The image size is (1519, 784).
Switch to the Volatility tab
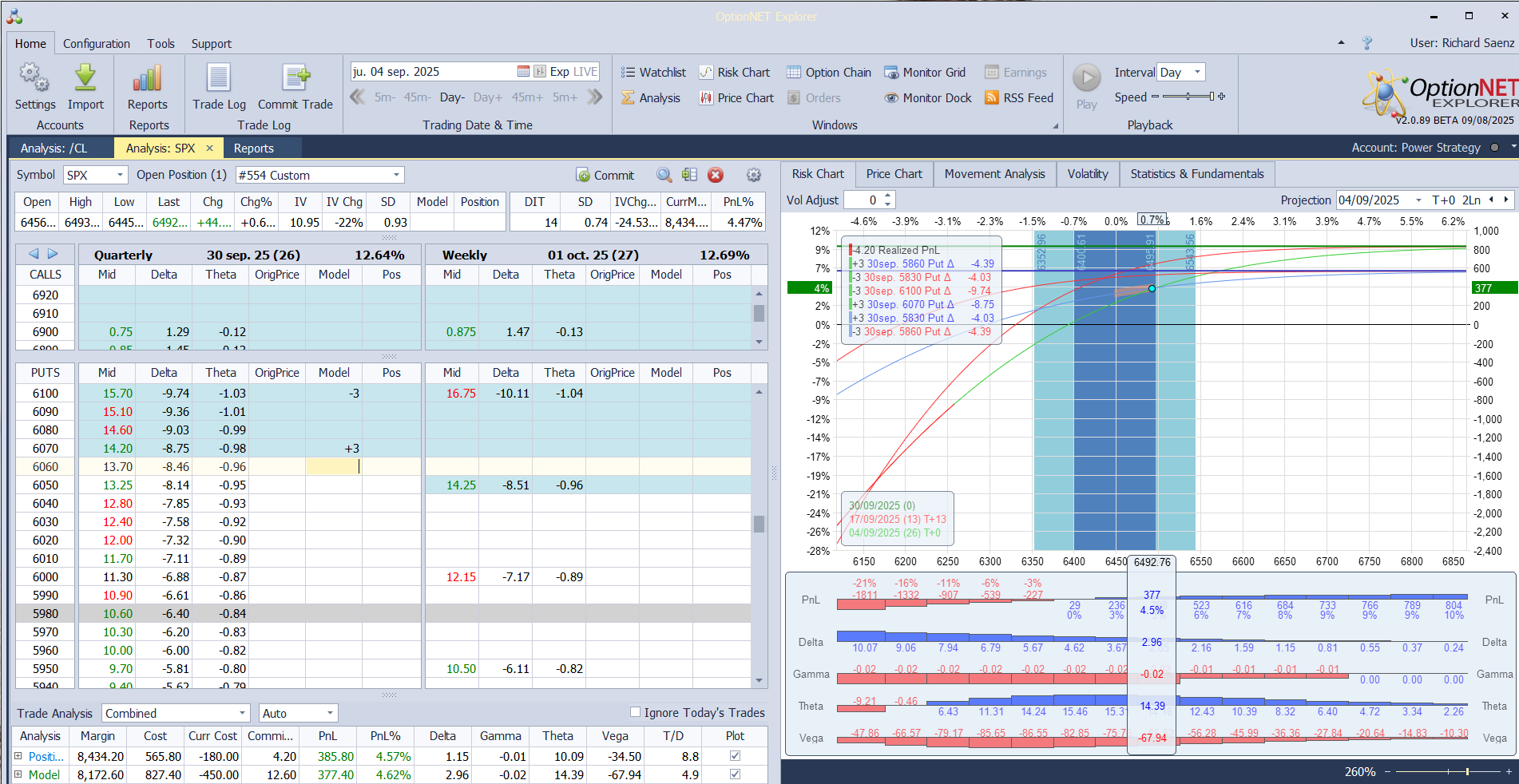1088,174
